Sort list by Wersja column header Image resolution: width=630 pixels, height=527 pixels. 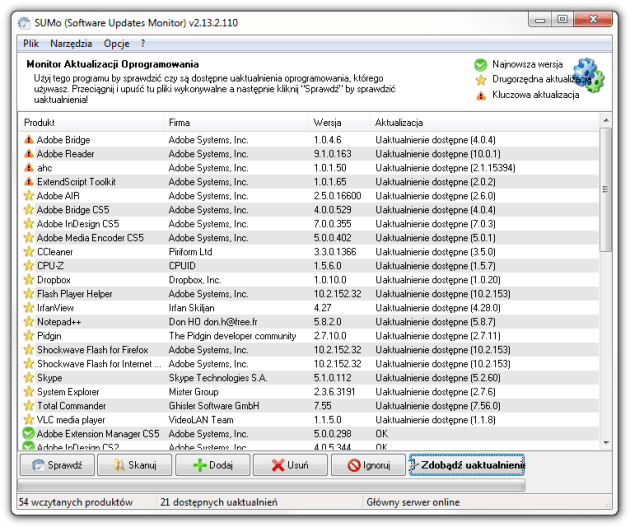[x=340, y=123]
